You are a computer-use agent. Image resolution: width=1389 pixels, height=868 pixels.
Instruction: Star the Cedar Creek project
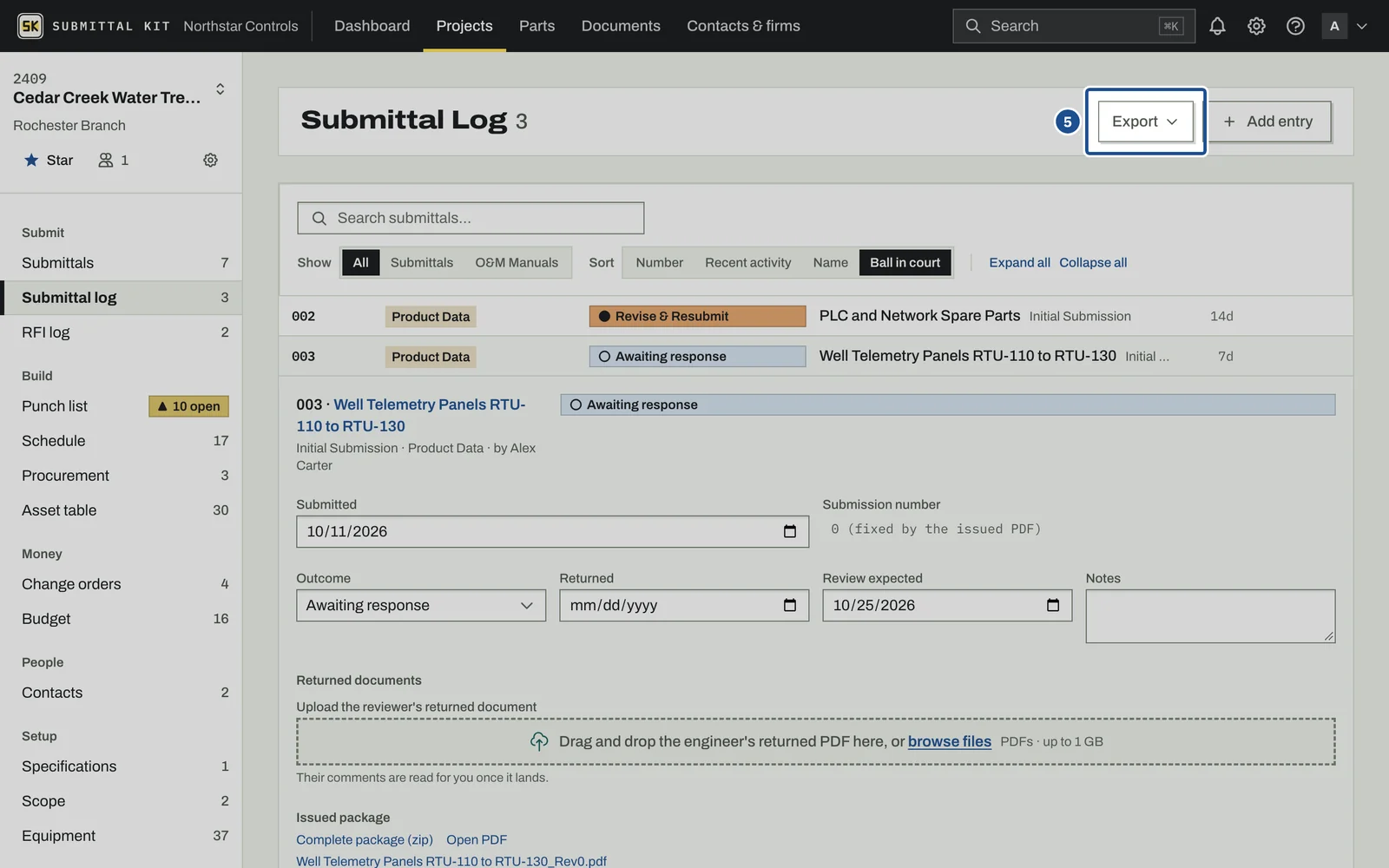tap(49, 160)
